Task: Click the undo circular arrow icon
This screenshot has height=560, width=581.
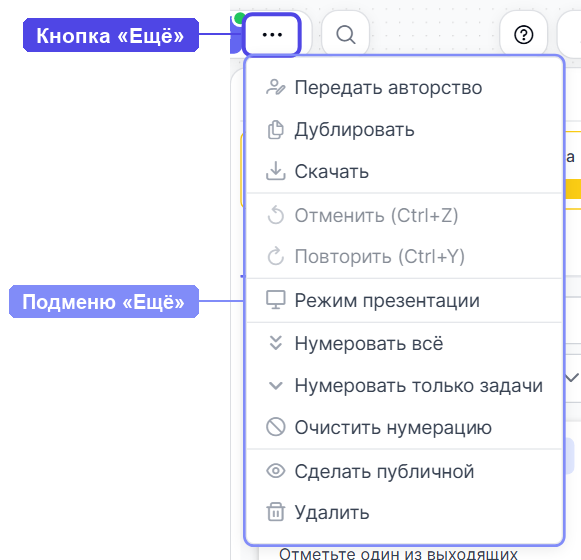Action: 276,215
